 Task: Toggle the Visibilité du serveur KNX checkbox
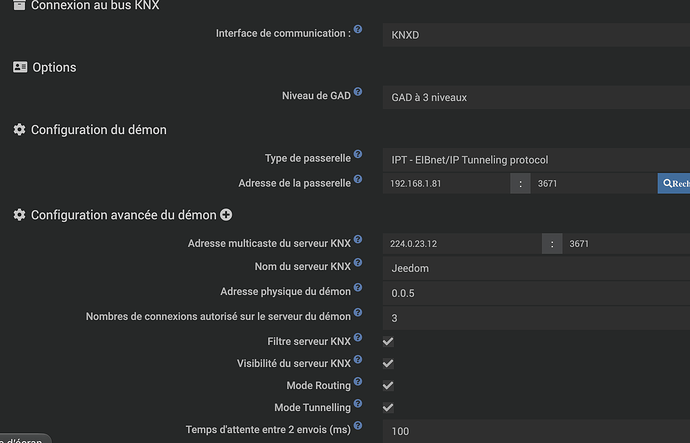388,363
